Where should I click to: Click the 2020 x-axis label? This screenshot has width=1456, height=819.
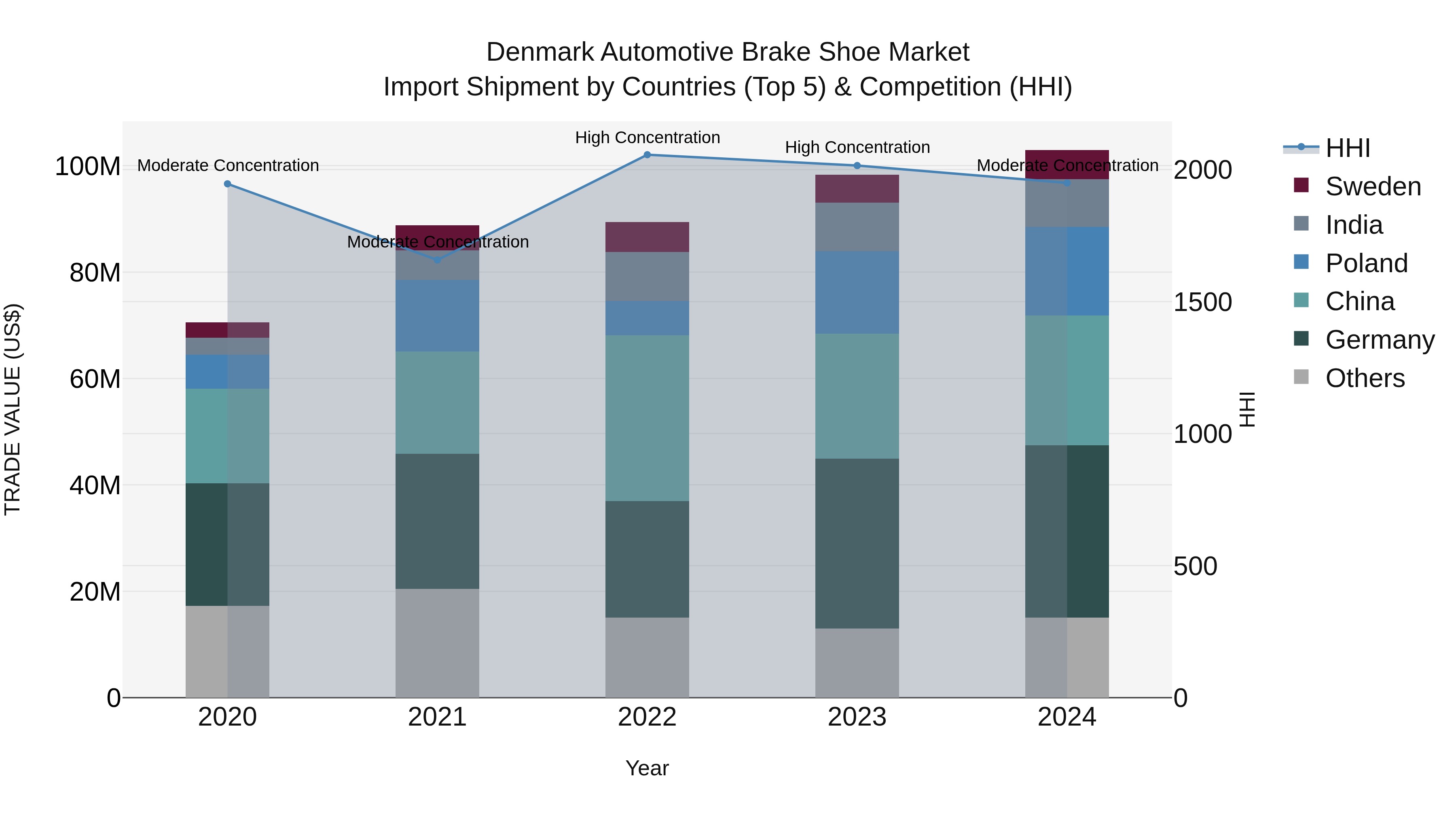pos(227,717)
